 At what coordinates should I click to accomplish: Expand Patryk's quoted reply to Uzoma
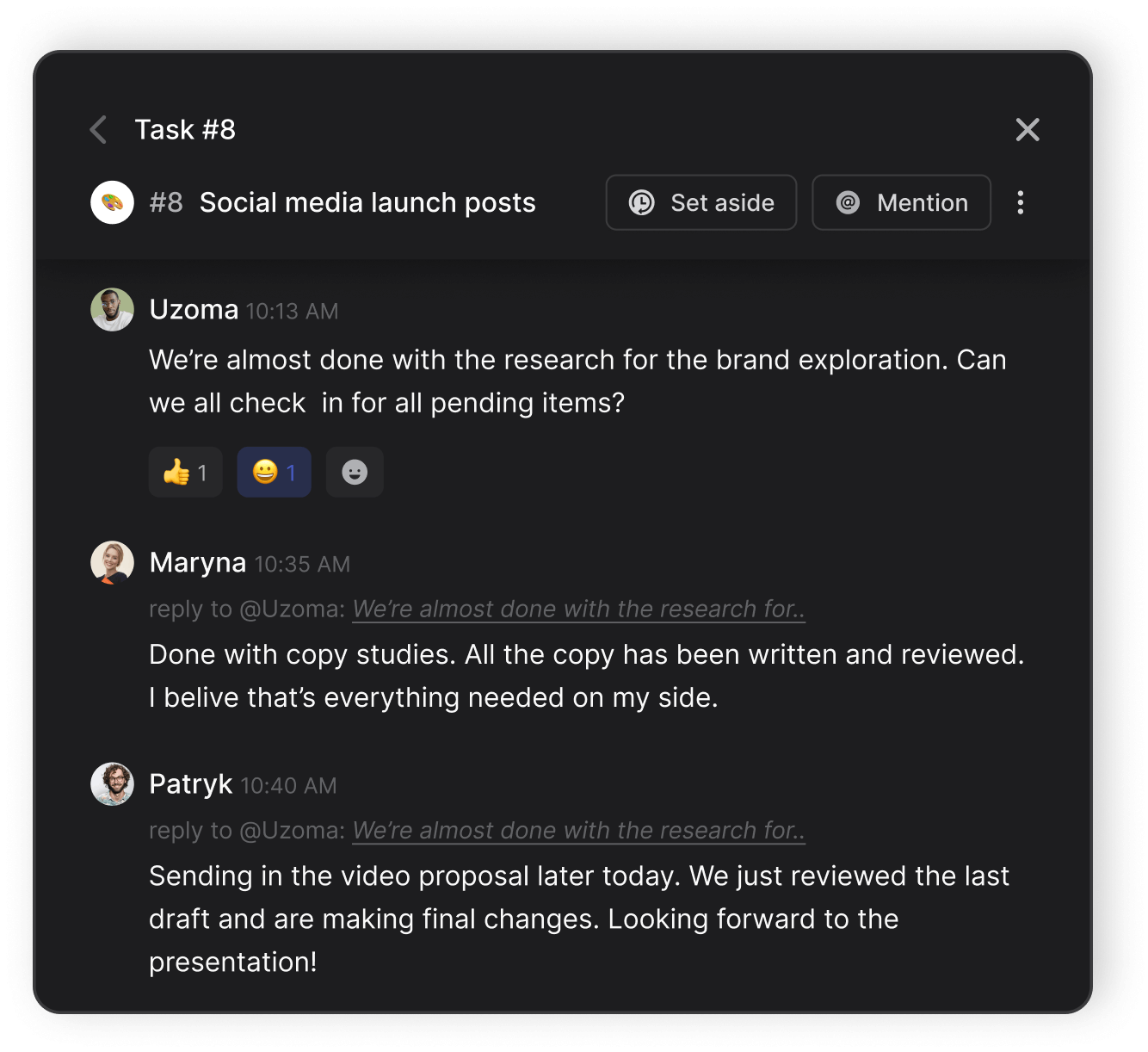[x=578, y=831]
